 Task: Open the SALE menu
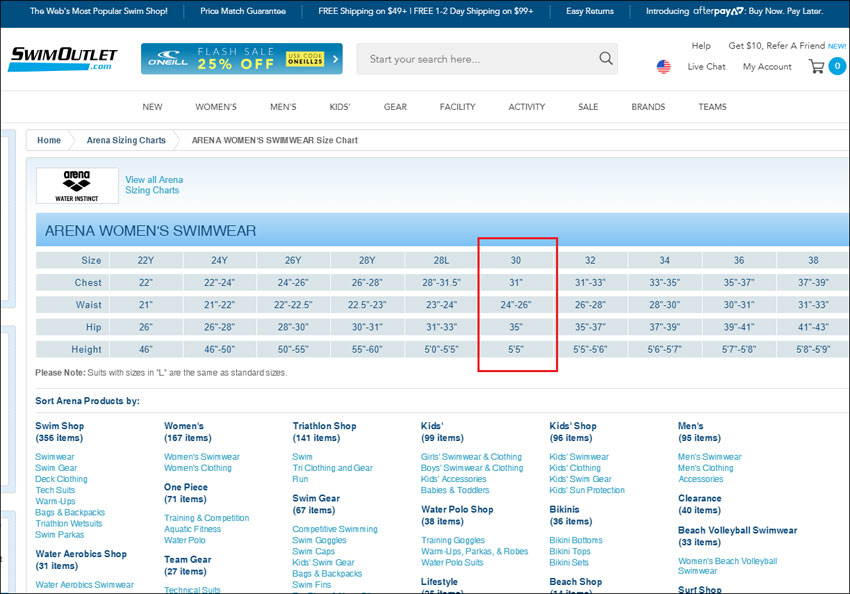pos(588,107)
